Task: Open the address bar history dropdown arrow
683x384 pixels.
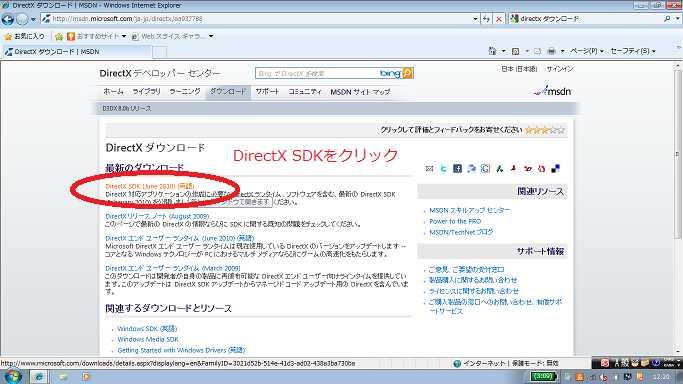Action: click(475, 19)
